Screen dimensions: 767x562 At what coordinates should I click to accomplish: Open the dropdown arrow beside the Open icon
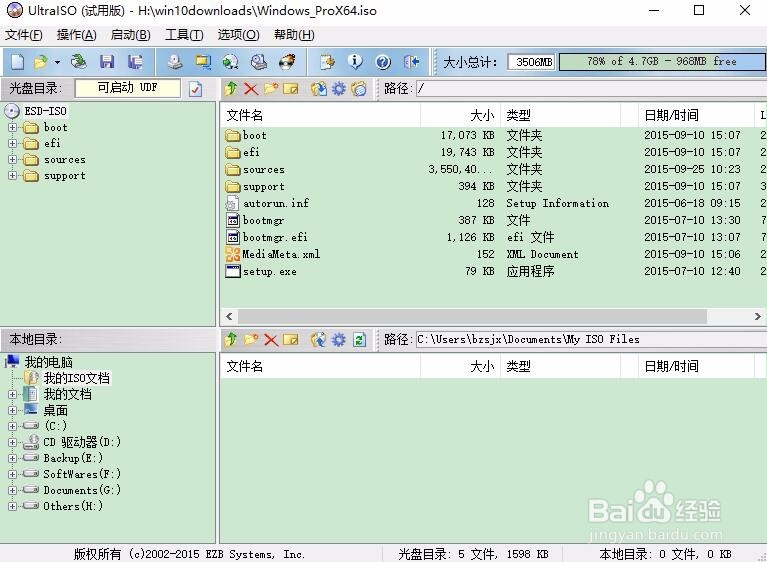[57, 62]
